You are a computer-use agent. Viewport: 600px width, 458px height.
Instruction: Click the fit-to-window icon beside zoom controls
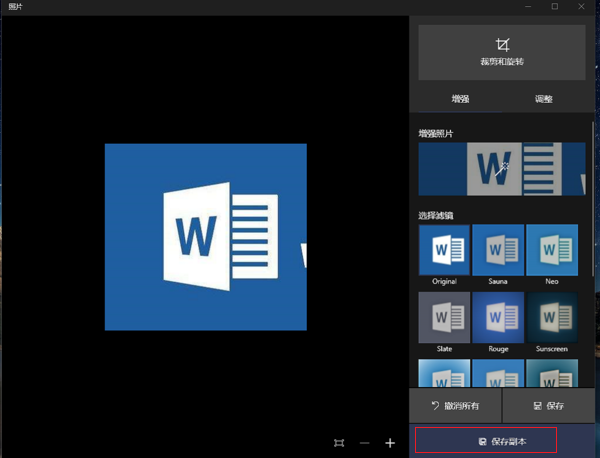click(x=339, y=442)
